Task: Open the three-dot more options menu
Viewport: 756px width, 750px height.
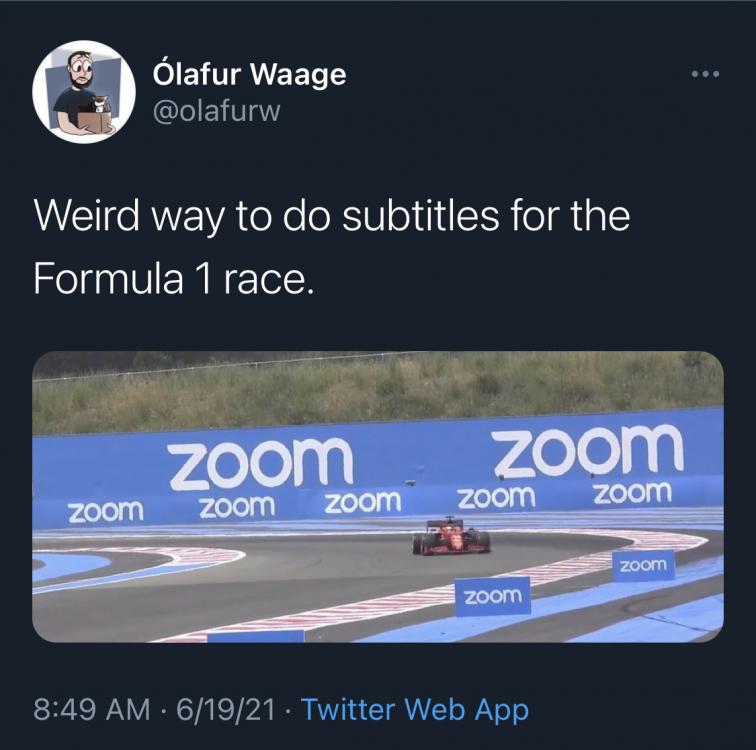Action: pos(706,75)
